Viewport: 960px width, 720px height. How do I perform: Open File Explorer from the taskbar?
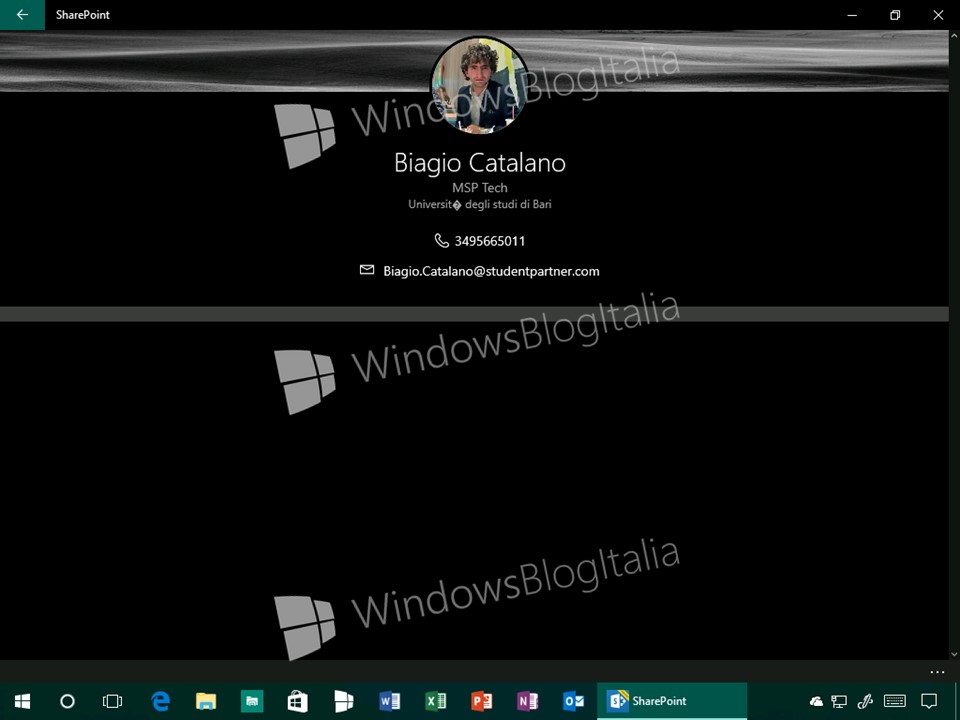point(206,701)
